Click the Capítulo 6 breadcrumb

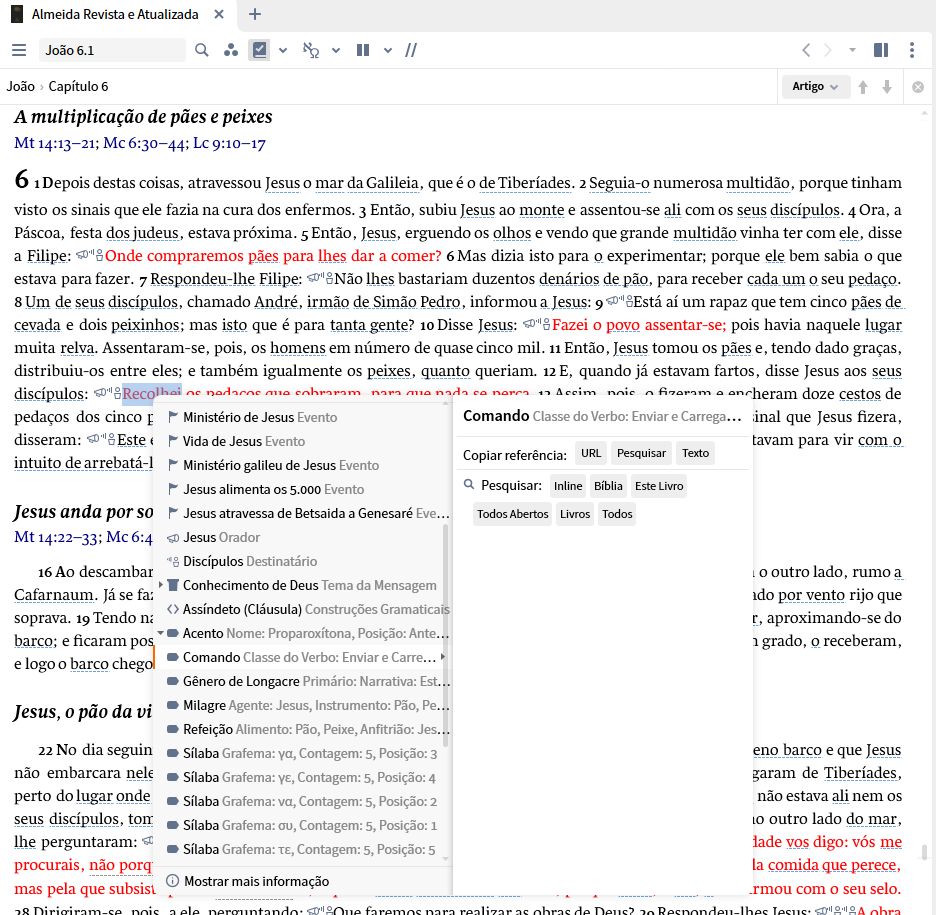coord(78,87)
